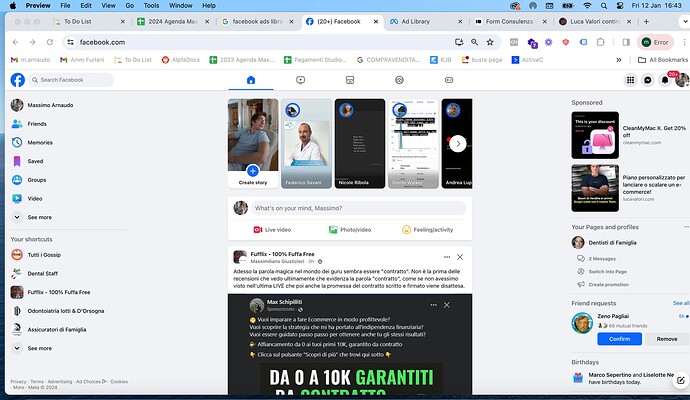Show next stories with the arrow
Screen dimensions: 690x400
[458, 143]
